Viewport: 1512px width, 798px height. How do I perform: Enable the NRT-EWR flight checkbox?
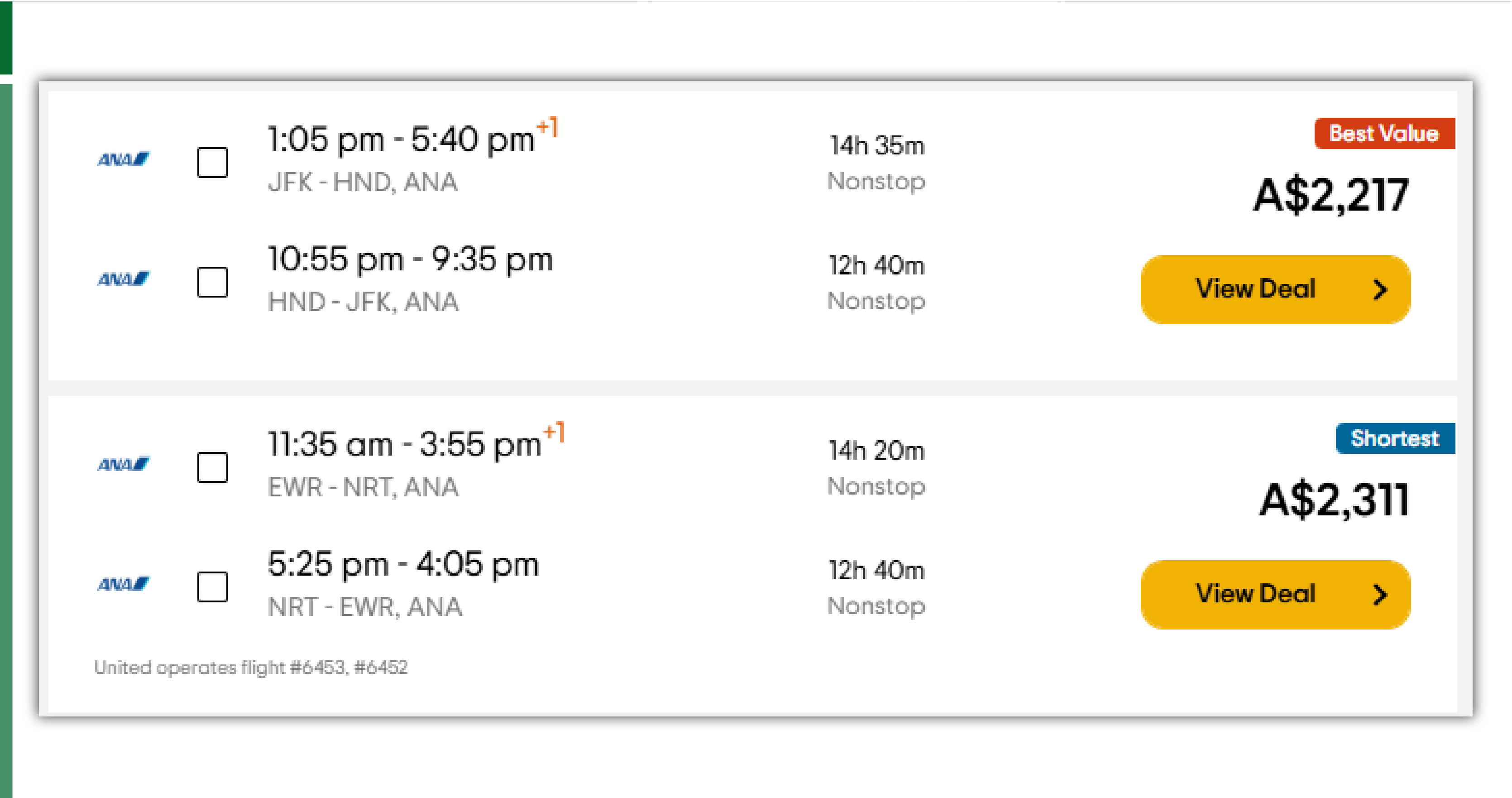click(213, 586)
